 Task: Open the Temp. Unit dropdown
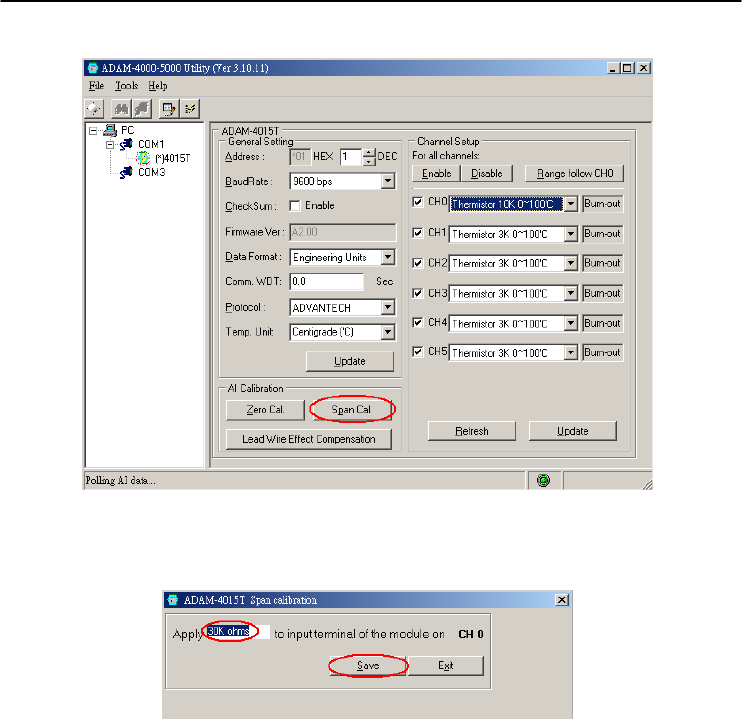click(388, 332)
